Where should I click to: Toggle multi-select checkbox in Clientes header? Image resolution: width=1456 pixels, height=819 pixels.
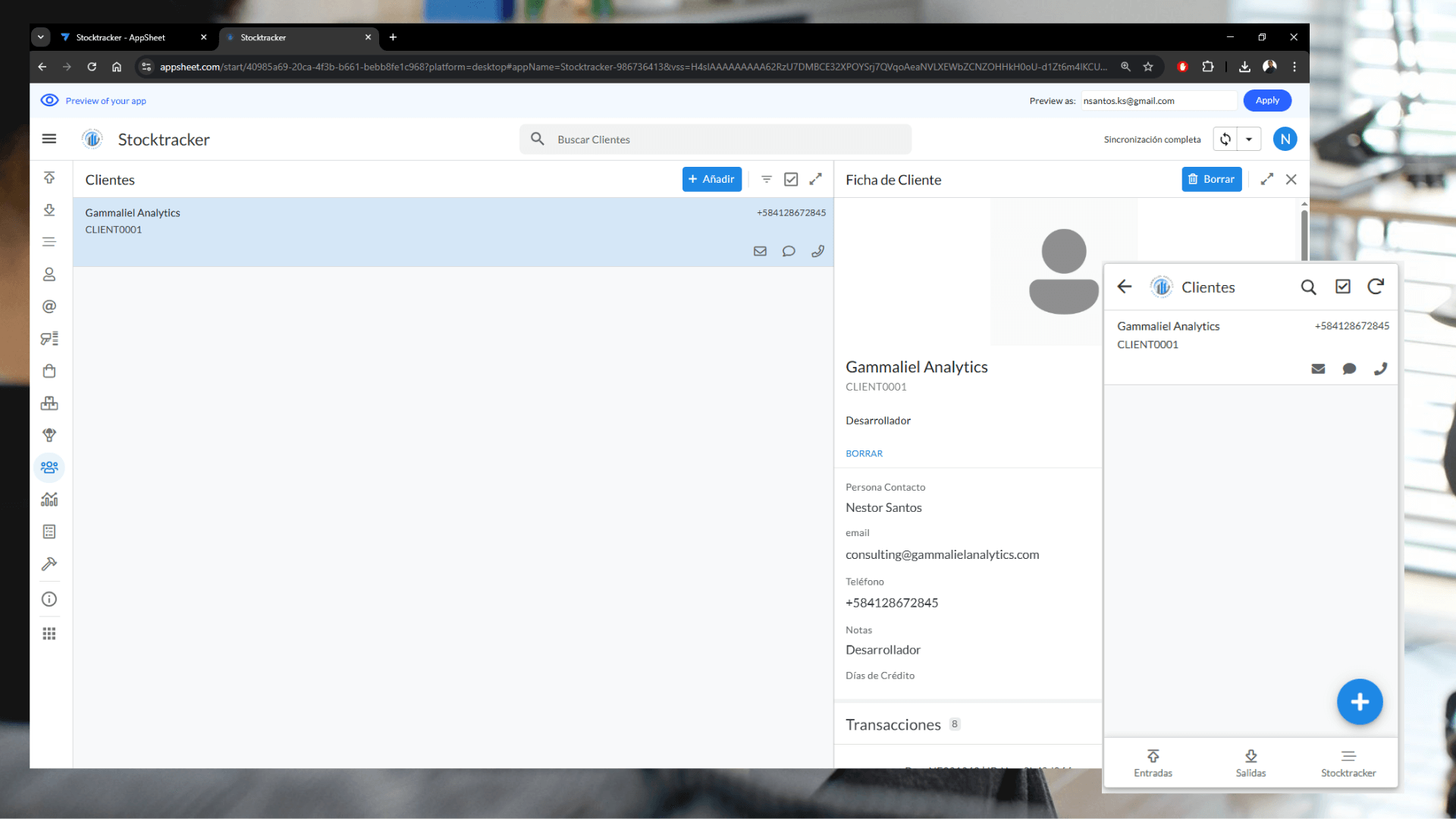(791, 180)
